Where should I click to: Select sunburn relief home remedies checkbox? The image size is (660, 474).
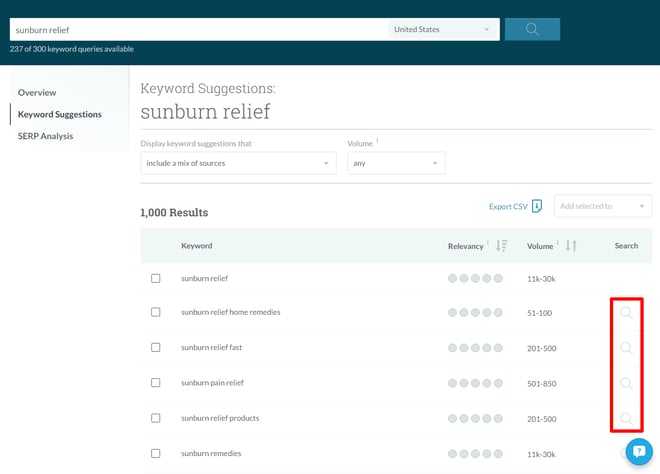click(x=156, y=312)
